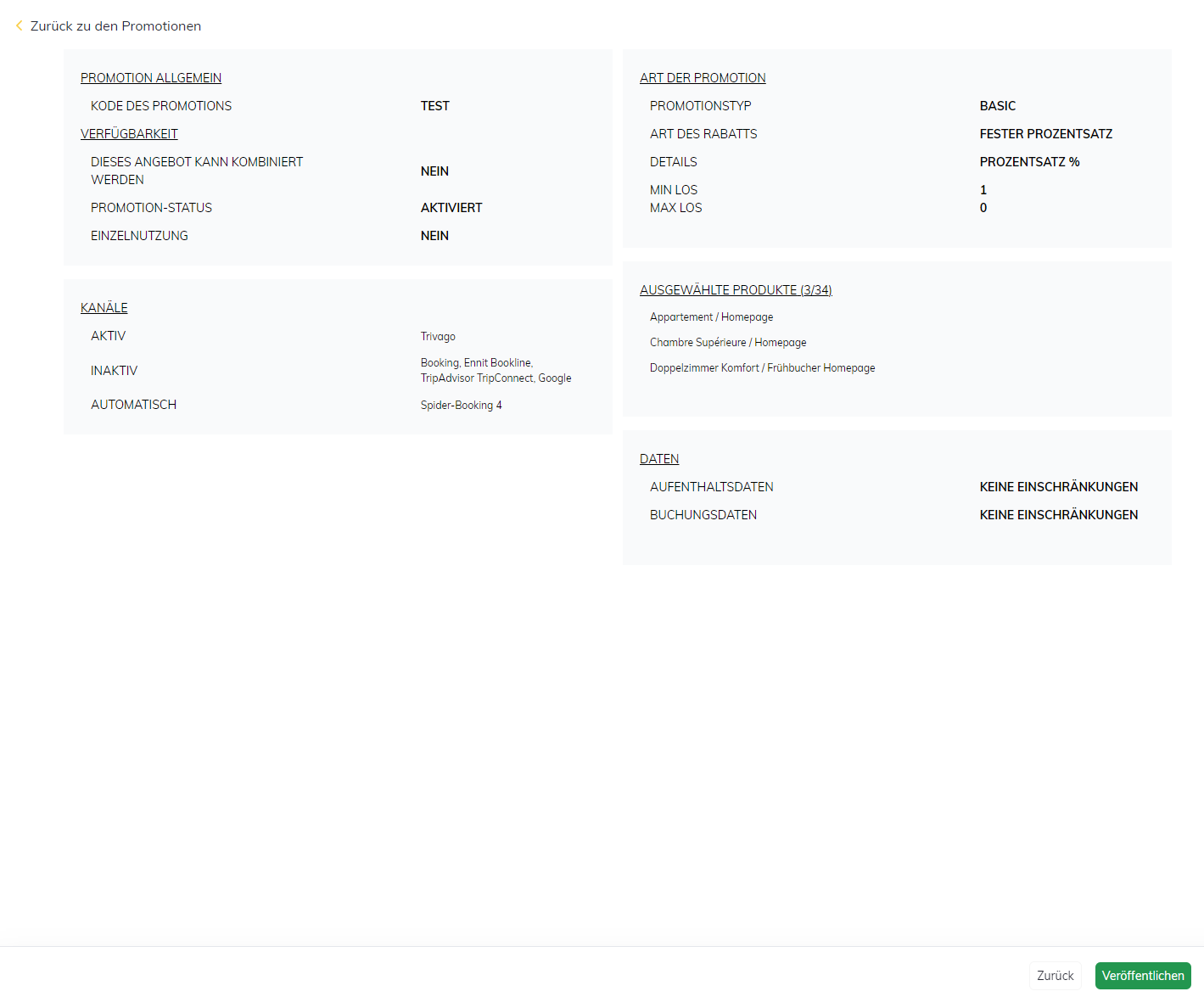Select the VERFÜGBARKEIT heading
Viewport: 1204px width, 997px height.
(129, 134)
